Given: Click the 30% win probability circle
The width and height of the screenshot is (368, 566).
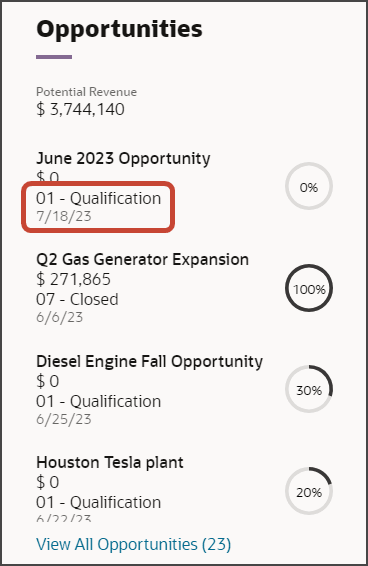Looking at the screenshot, I should point(309,389).
